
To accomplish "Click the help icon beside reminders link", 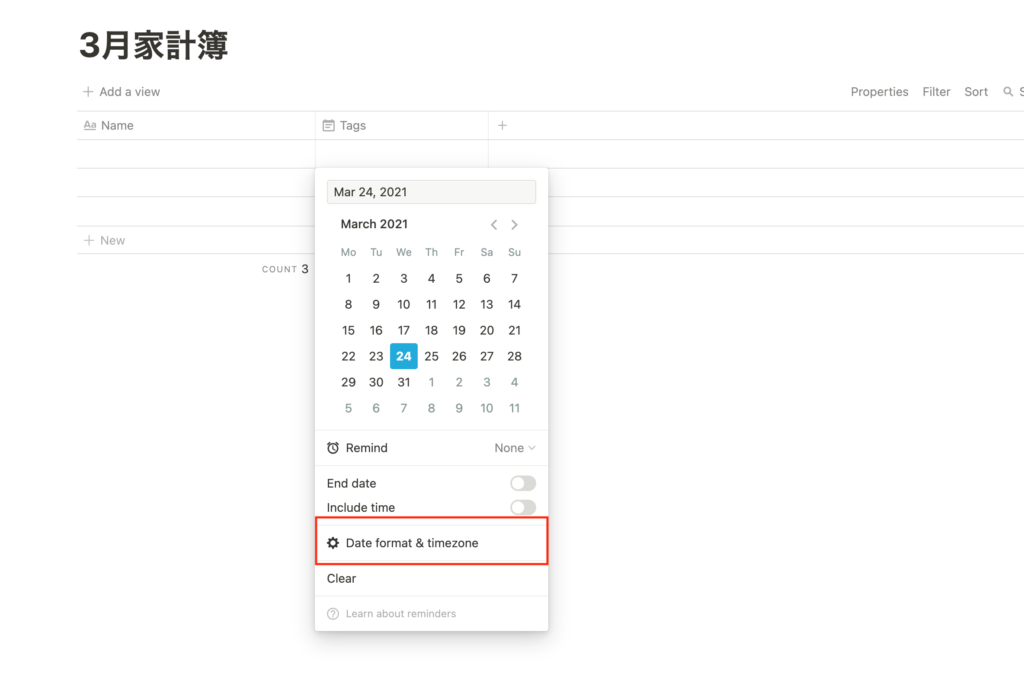I will click(x=333, y=614).
